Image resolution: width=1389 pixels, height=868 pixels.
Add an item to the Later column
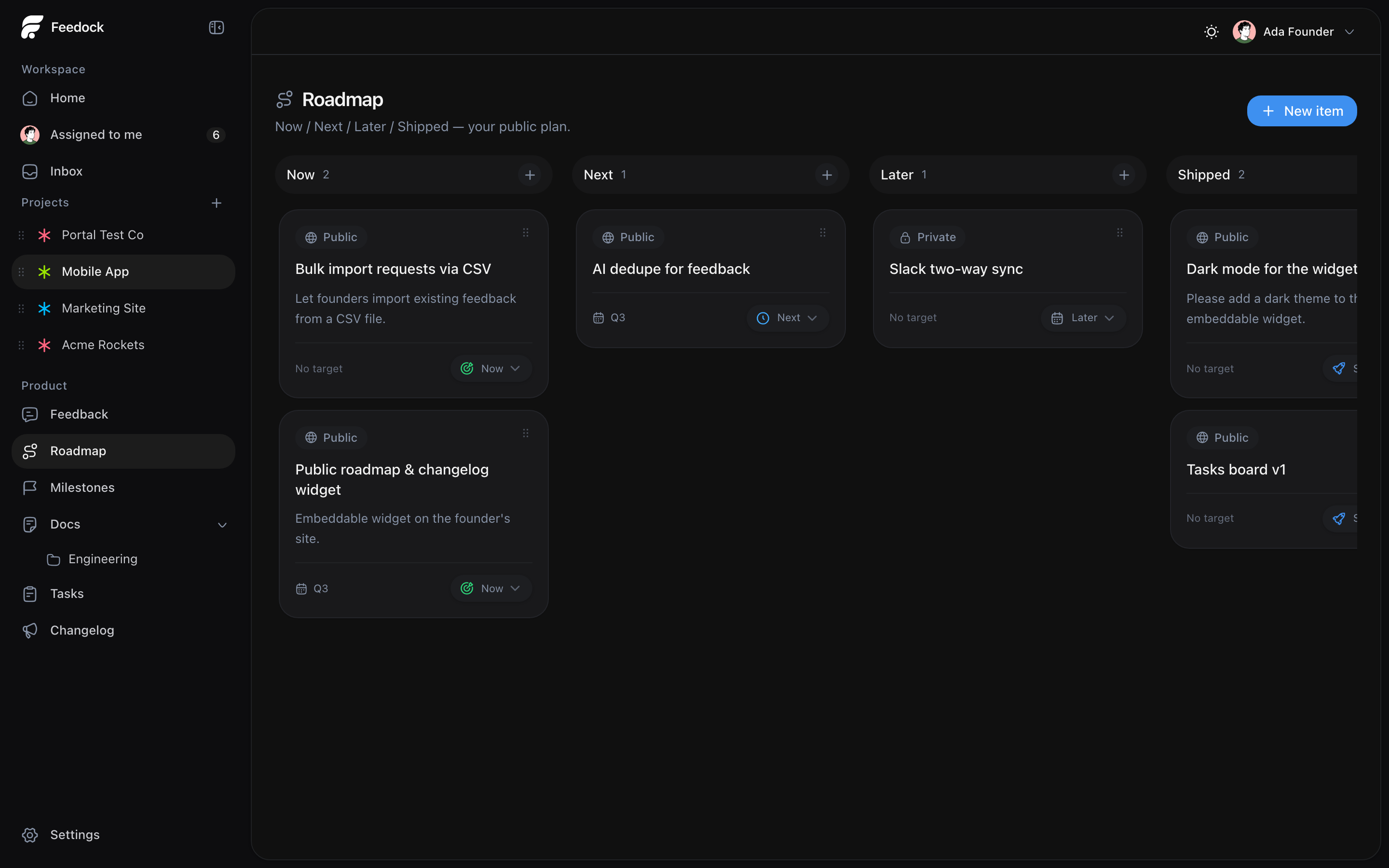pyautogui.click(x=1124, y=175)
